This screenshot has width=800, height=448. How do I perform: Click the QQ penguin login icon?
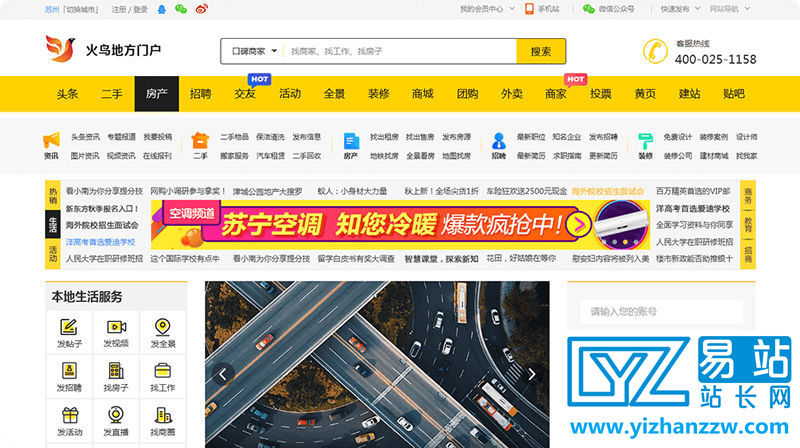162,9
